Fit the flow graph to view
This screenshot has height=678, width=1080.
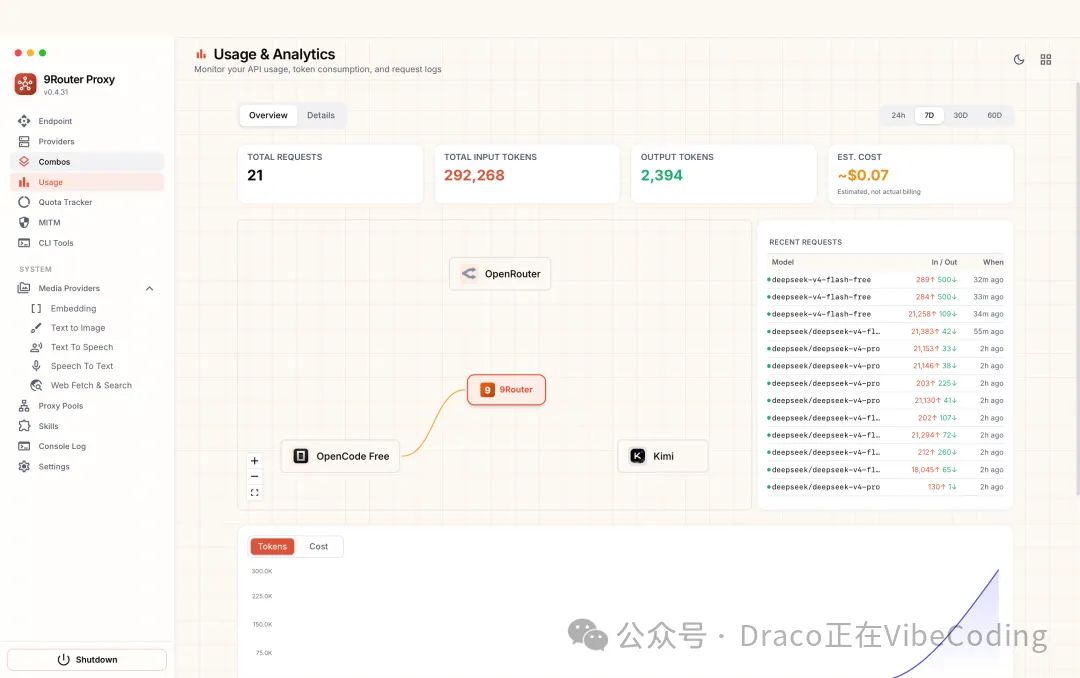tap(255, 493)
